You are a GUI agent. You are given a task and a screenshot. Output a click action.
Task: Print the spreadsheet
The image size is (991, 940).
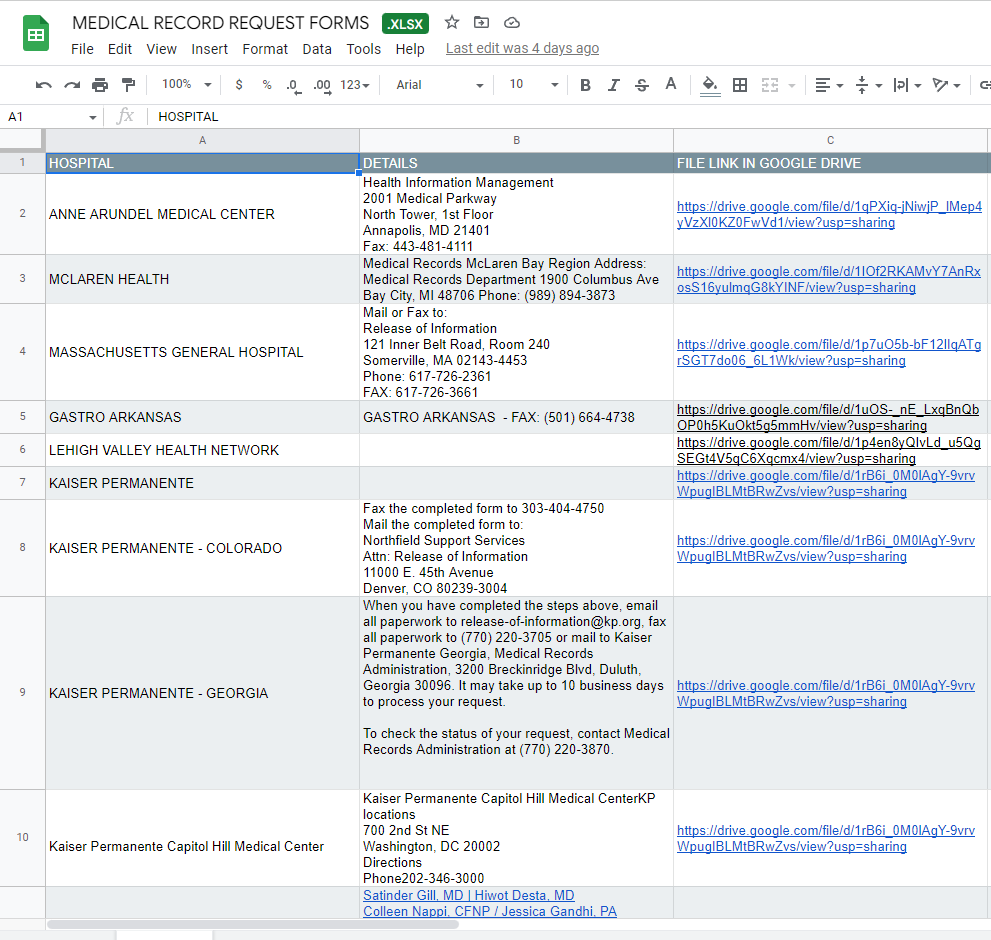click(x=100, y=85)
